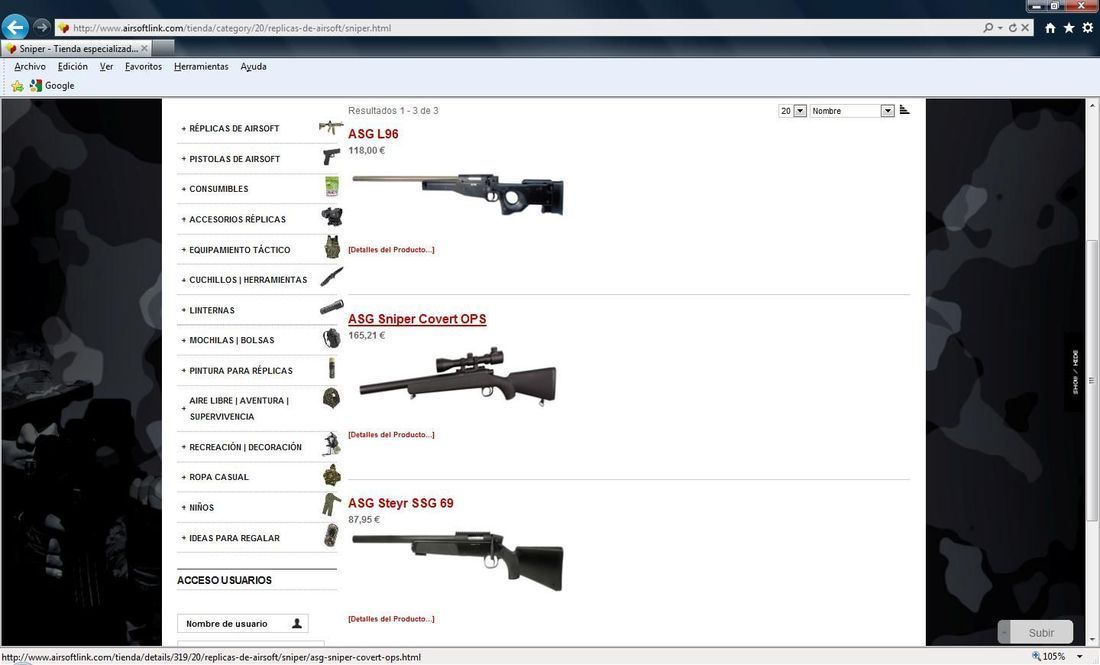1100x665 pixels.
Task: Click the browser Forward arrow button
Action: tap(41, 27)
